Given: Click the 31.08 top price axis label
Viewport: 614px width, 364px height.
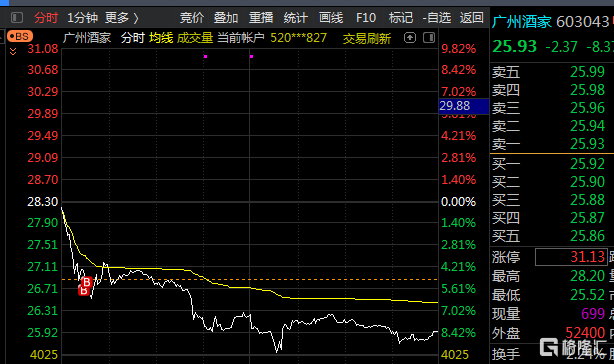Looking at the screenshot, I should click(x=42, y=49).
